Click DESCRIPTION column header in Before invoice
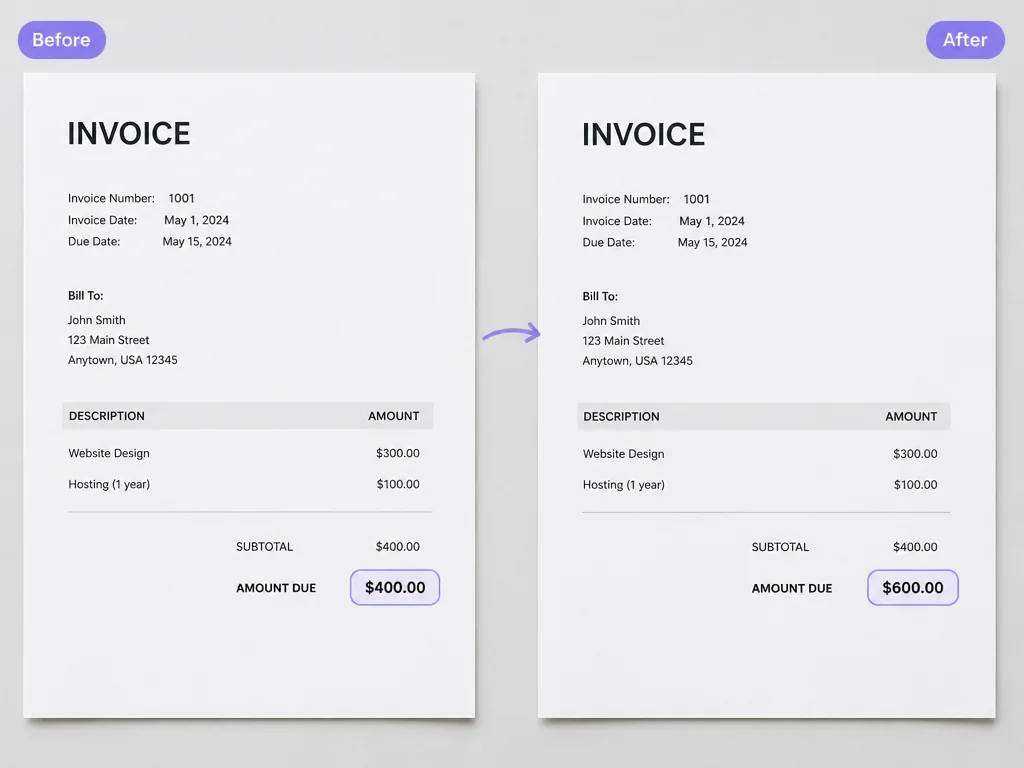Image resolution: width=1024 pixels, height=768 pixels. click(107, 416)
